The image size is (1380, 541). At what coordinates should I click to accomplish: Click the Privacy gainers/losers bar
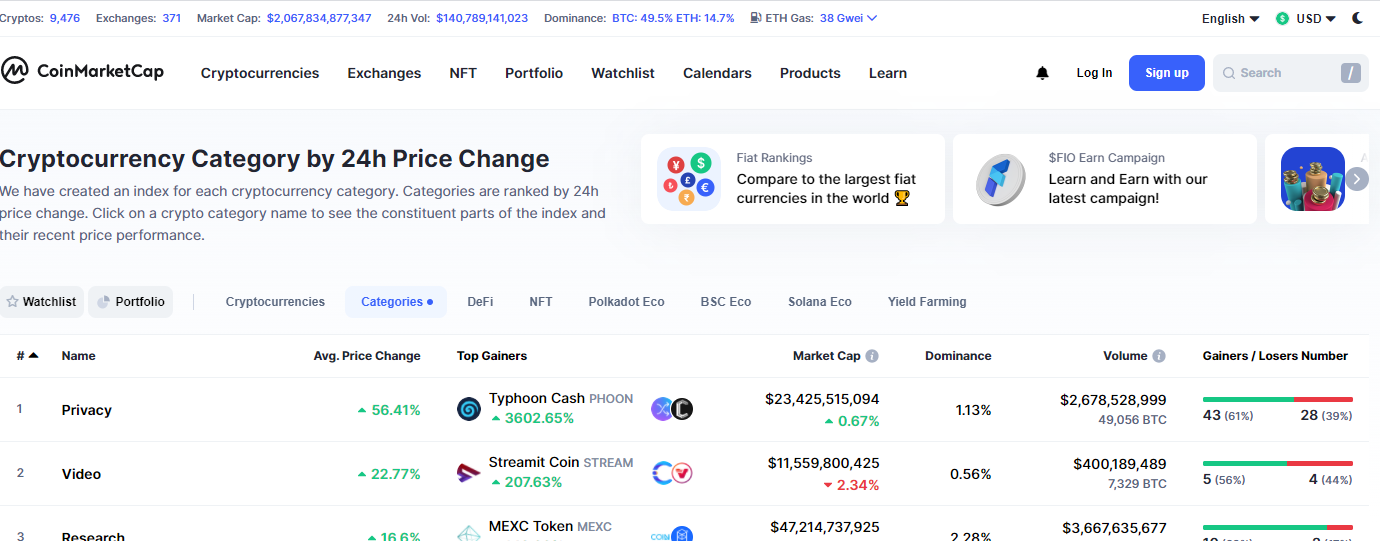pyautogui.click(x=1278, y=399)
